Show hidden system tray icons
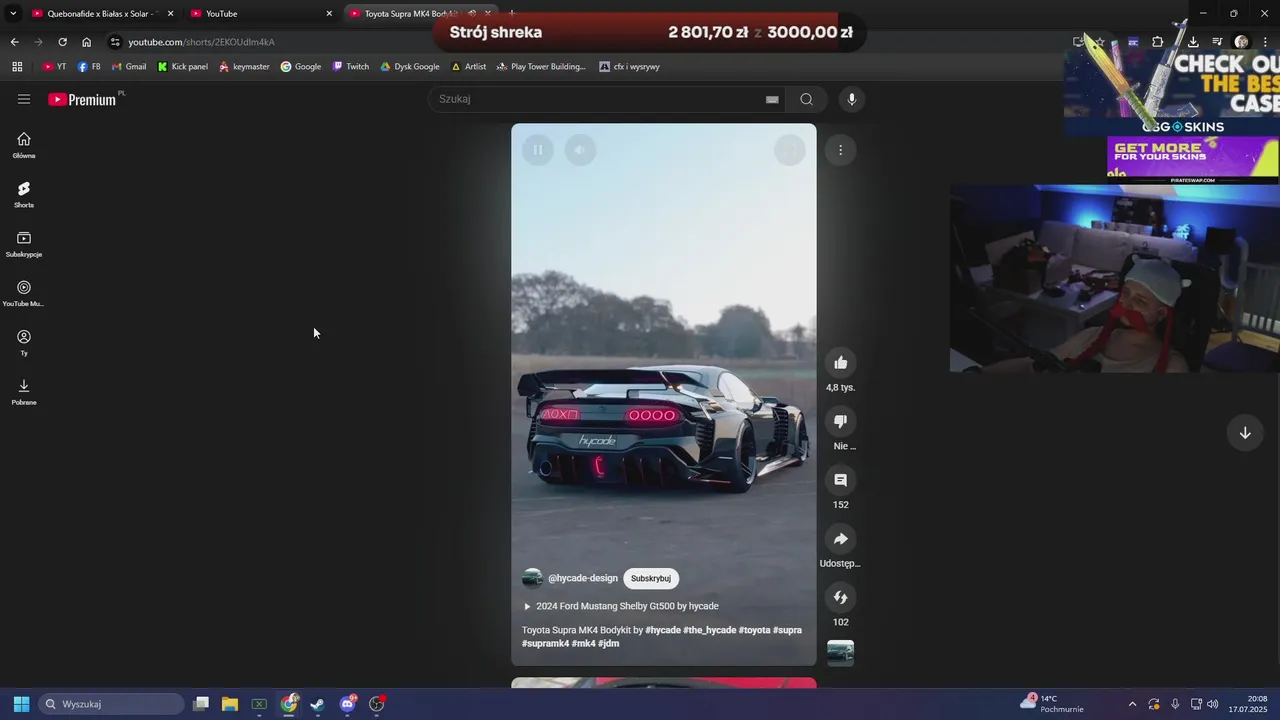 click(x=1132, y=704)
